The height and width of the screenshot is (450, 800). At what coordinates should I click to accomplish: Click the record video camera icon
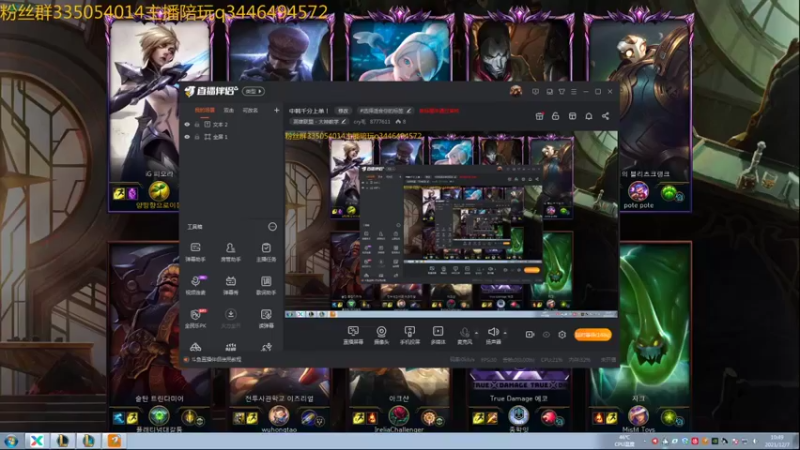[530, 335]
